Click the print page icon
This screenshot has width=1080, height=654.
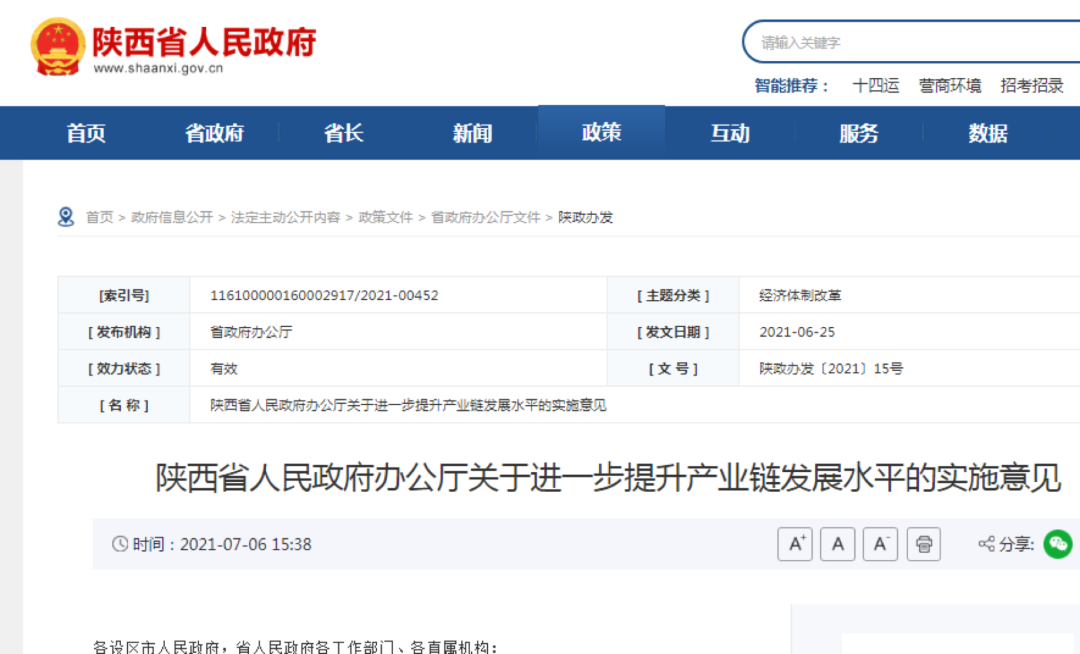923,544
